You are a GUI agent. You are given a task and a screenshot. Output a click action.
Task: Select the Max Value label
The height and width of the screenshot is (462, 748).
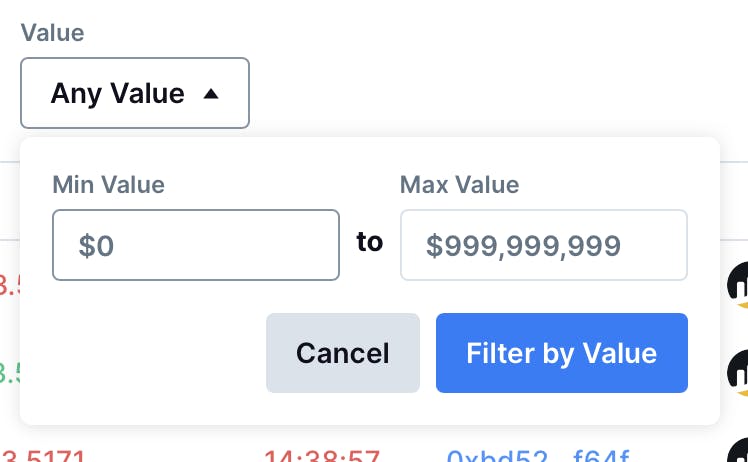point(459,185)
